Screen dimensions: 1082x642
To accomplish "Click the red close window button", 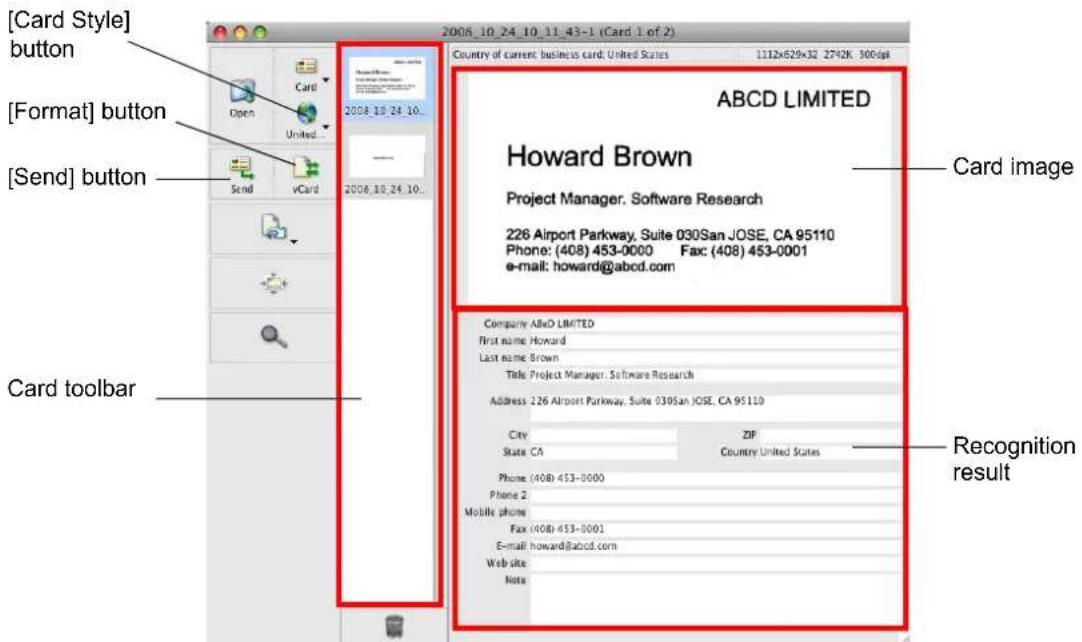I will [220, 32].
